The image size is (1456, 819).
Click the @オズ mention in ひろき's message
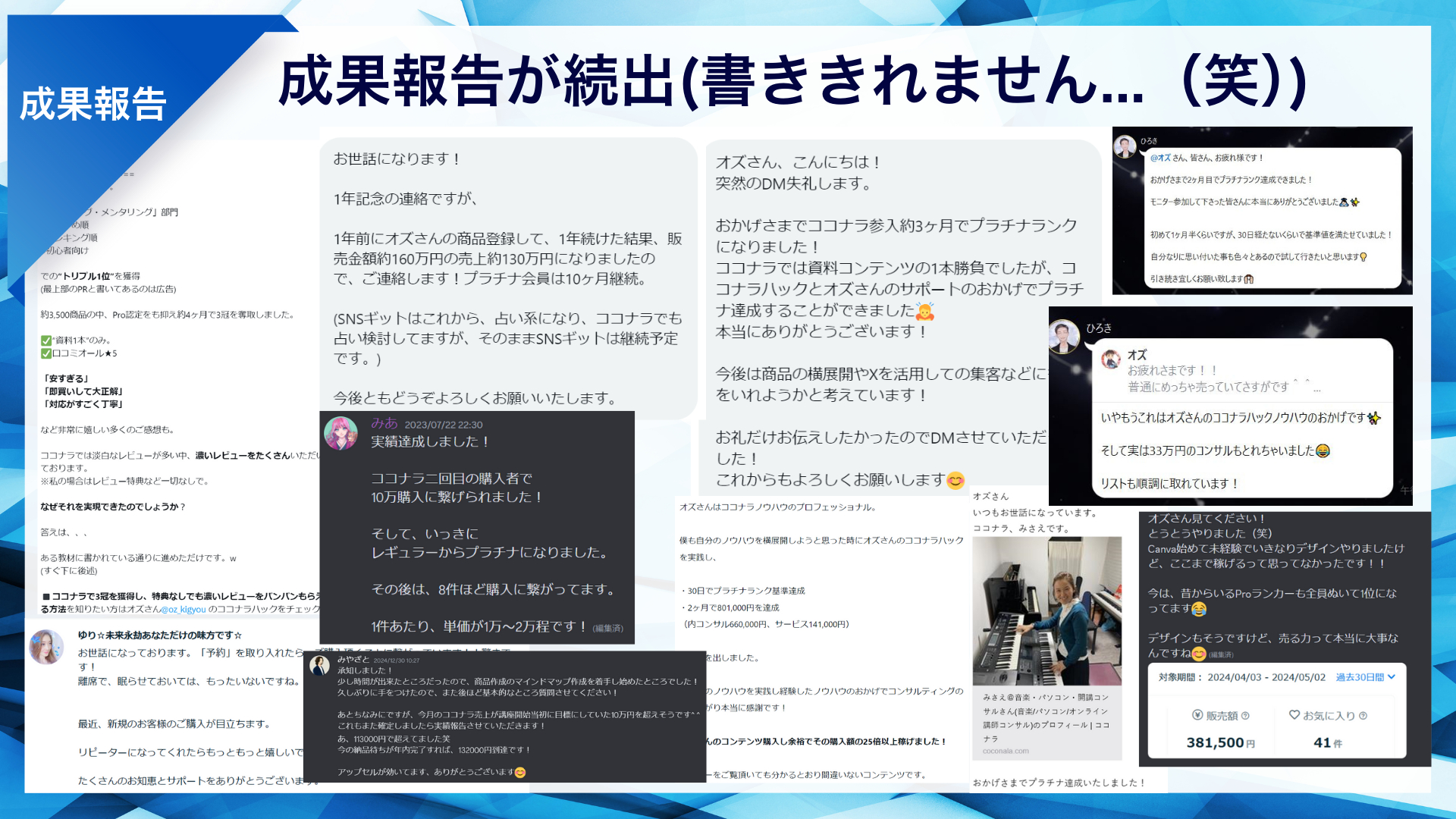coord(1160,158)
